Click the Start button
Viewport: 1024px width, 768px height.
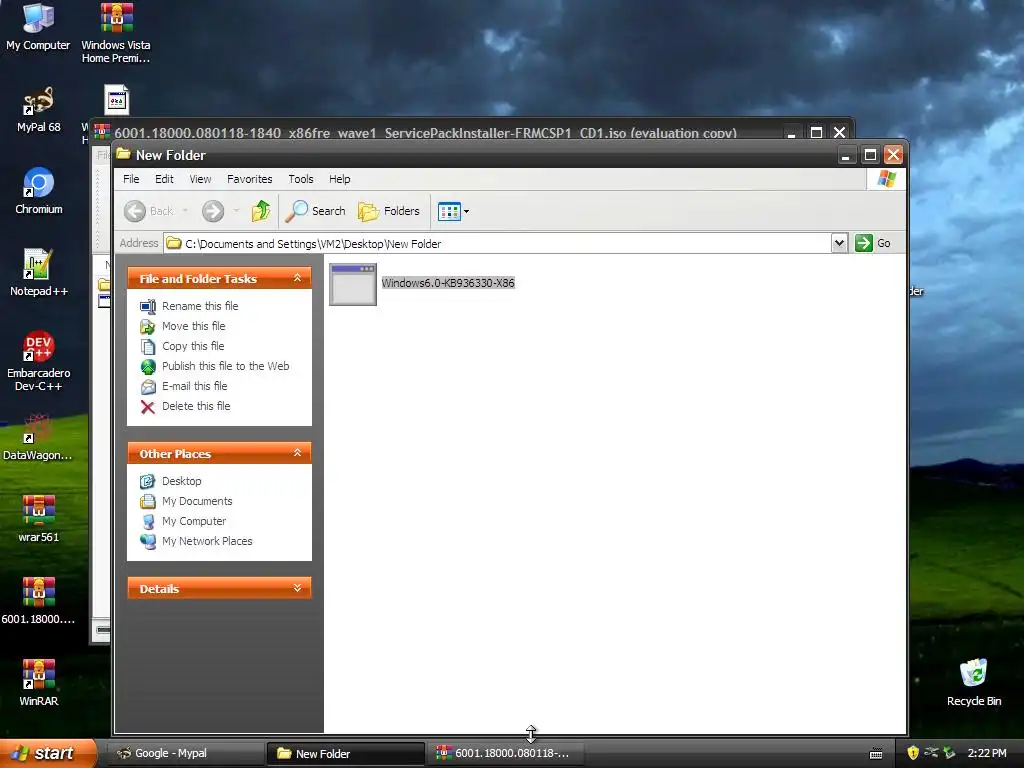pyautogui.click(x=48, y=753)
